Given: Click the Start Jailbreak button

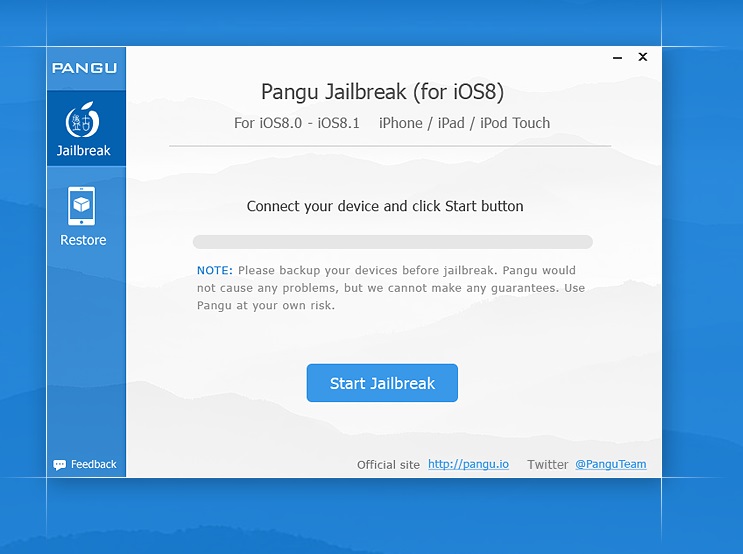Looking at the screenshot, I should (382, 383).
